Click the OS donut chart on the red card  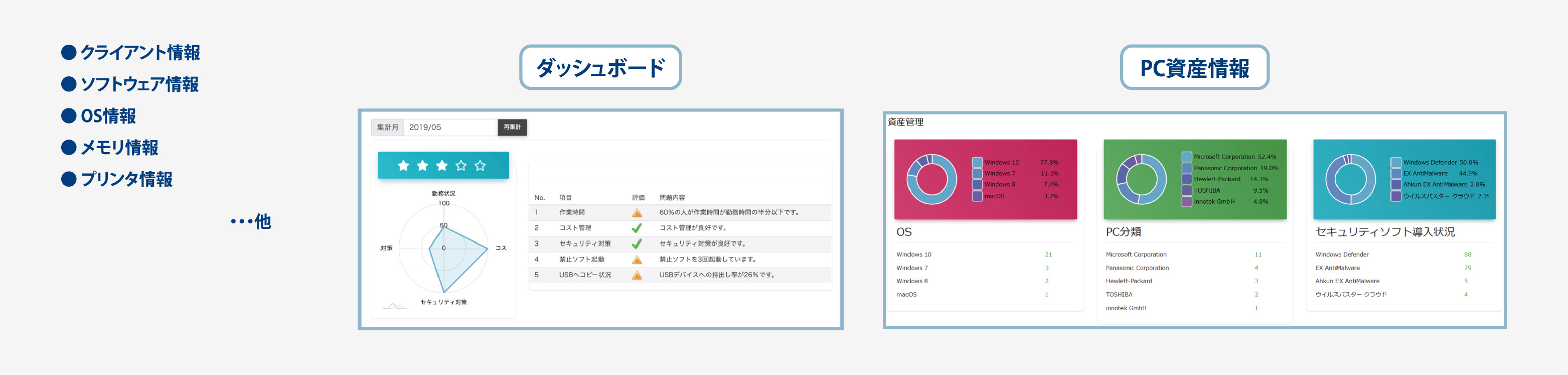click(931, 179)
